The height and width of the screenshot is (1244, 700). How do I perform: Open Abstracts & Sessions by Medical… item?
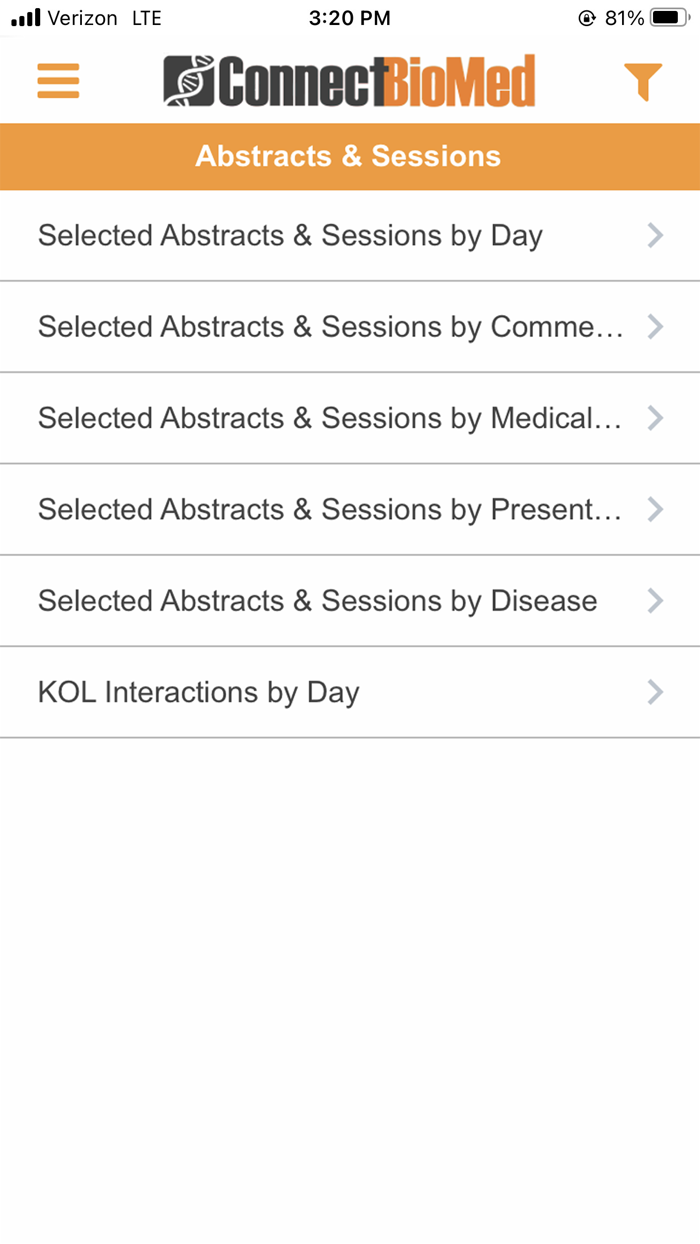[330, 418]
